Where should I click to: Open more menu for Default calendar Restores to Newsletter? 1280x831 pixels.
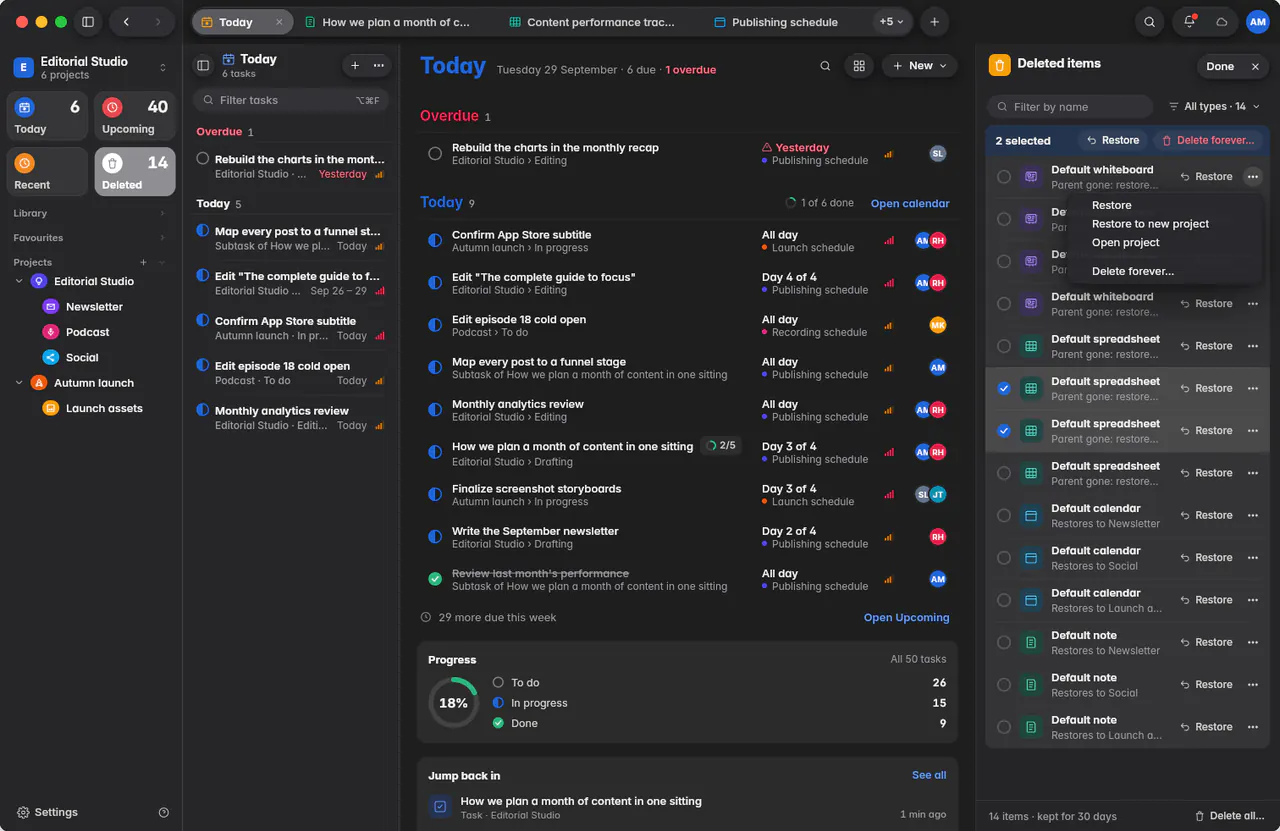(x=1253, y=516)
